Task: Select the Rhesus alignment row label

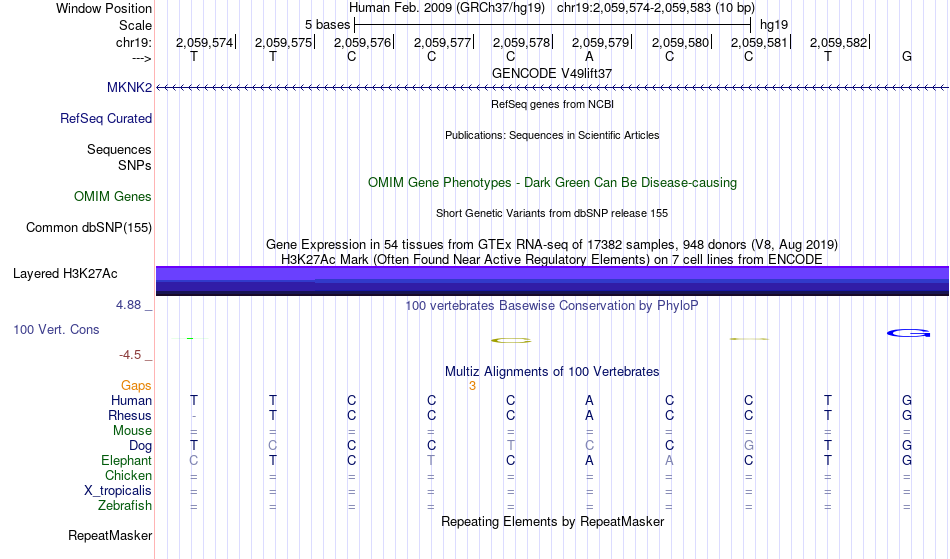Action: [130, 415]
